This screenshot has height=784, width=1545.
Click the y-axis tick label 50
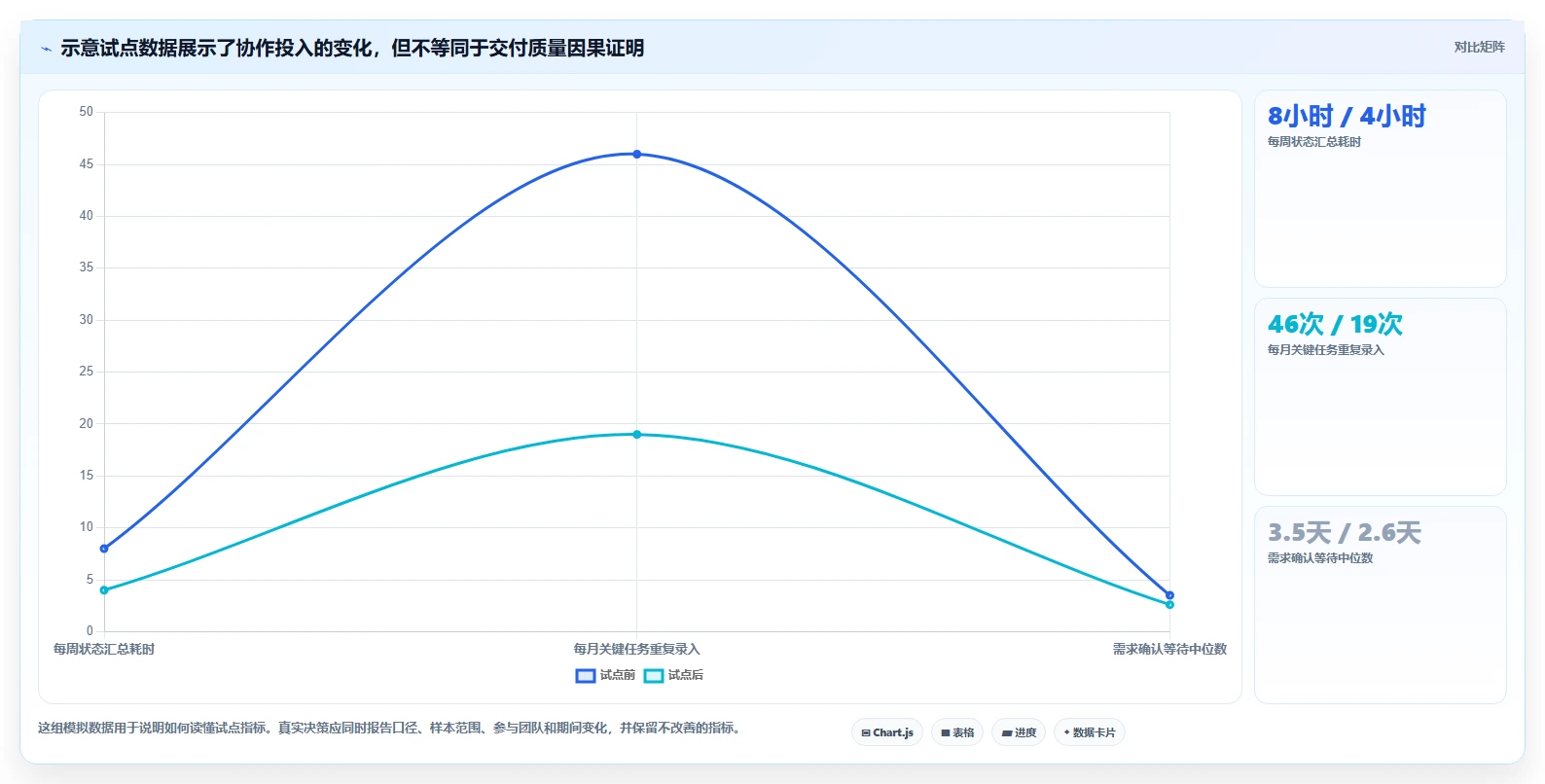(87, 112)
